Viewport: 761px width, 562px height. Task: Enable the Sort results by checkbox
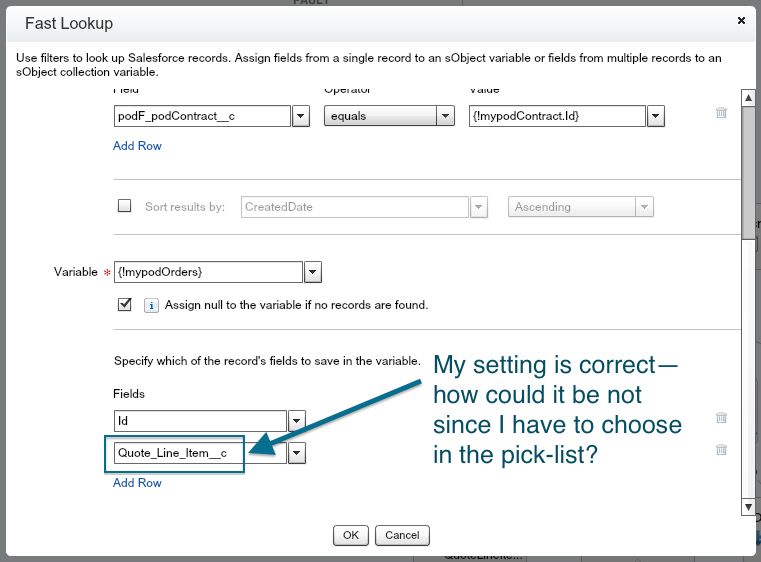click(125, 206)
